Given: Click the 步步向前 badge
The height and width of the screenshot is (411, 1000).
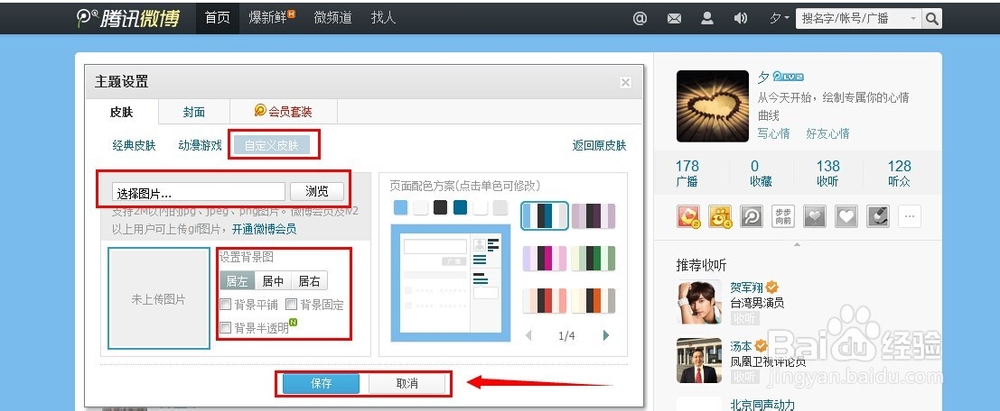Looking at the screenshot, I should (783, 216).
